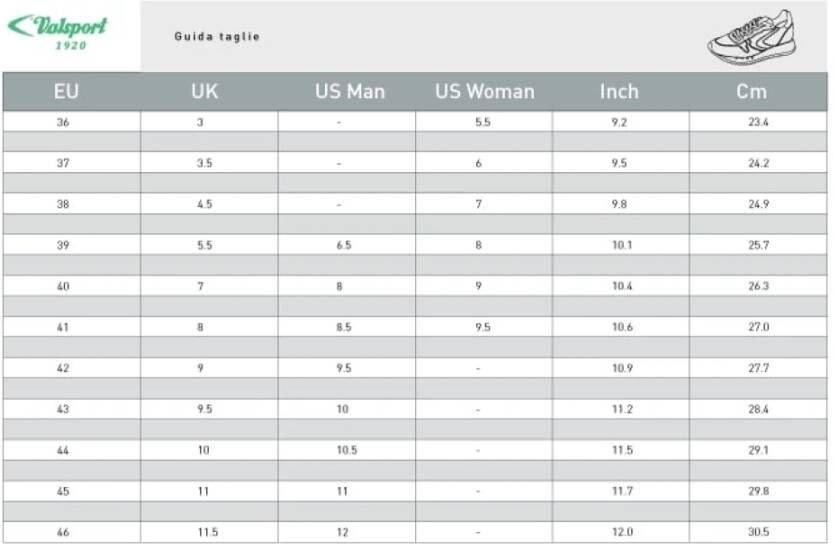Select the UK column header
835x544 pixels.
pos(204,92)
